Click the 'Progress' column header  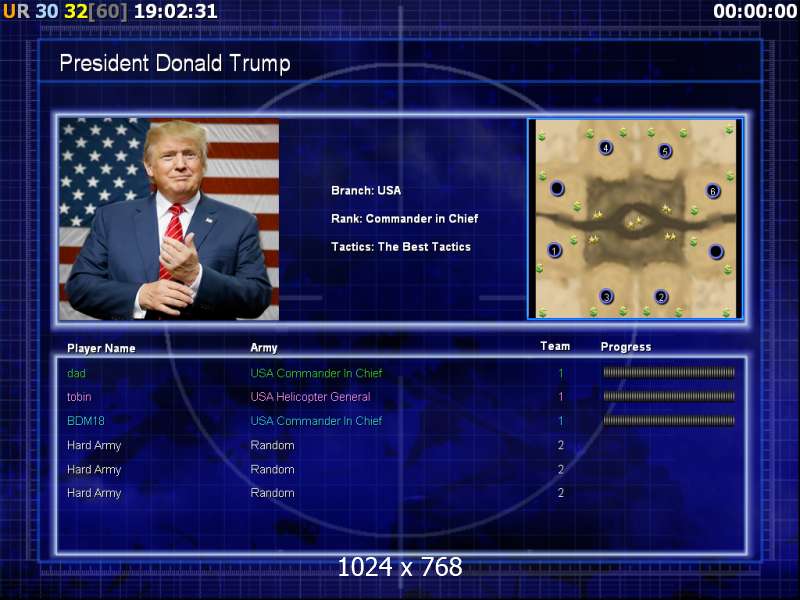pos(626,347)
